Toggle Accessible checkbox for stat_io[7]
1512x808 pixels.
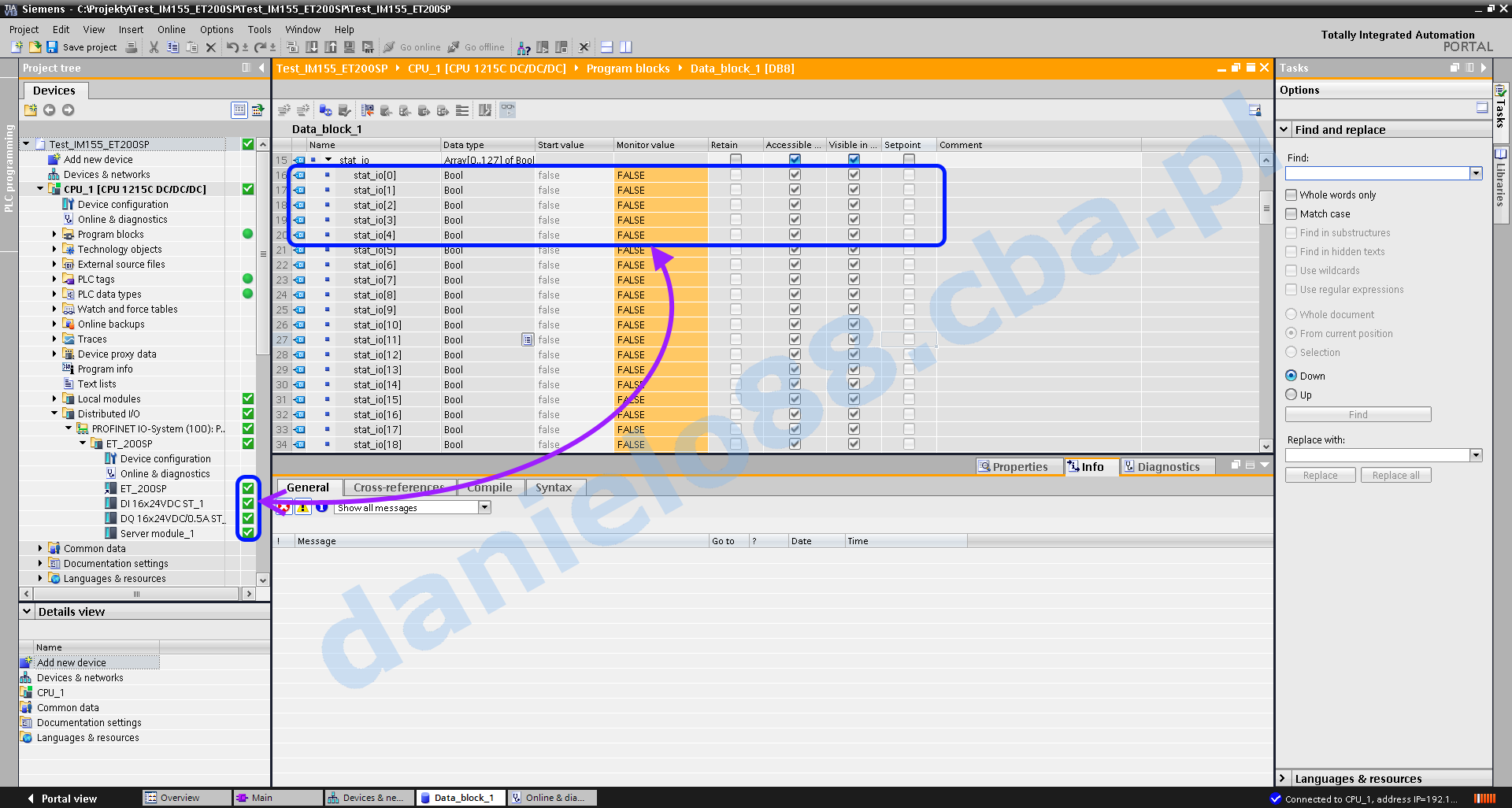pos(795,280)
